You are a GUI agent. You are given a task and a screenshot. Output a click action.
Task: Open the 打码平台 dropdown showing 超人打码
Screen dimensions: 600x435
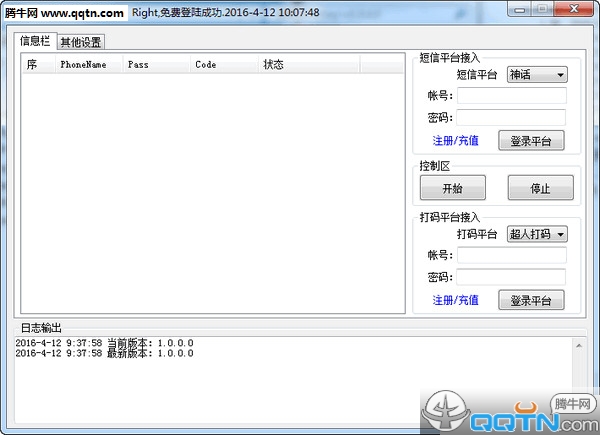[537, 234]
